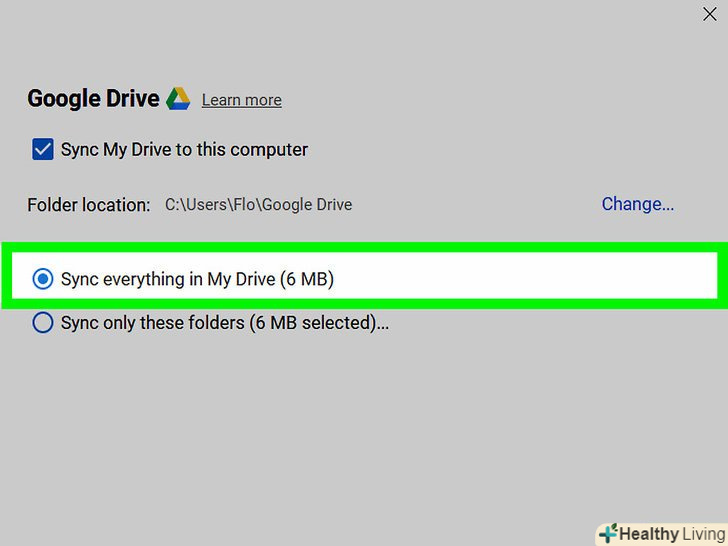Screen dimensions: 728x546
Task: Open the Learn more link
Action: 241,100
